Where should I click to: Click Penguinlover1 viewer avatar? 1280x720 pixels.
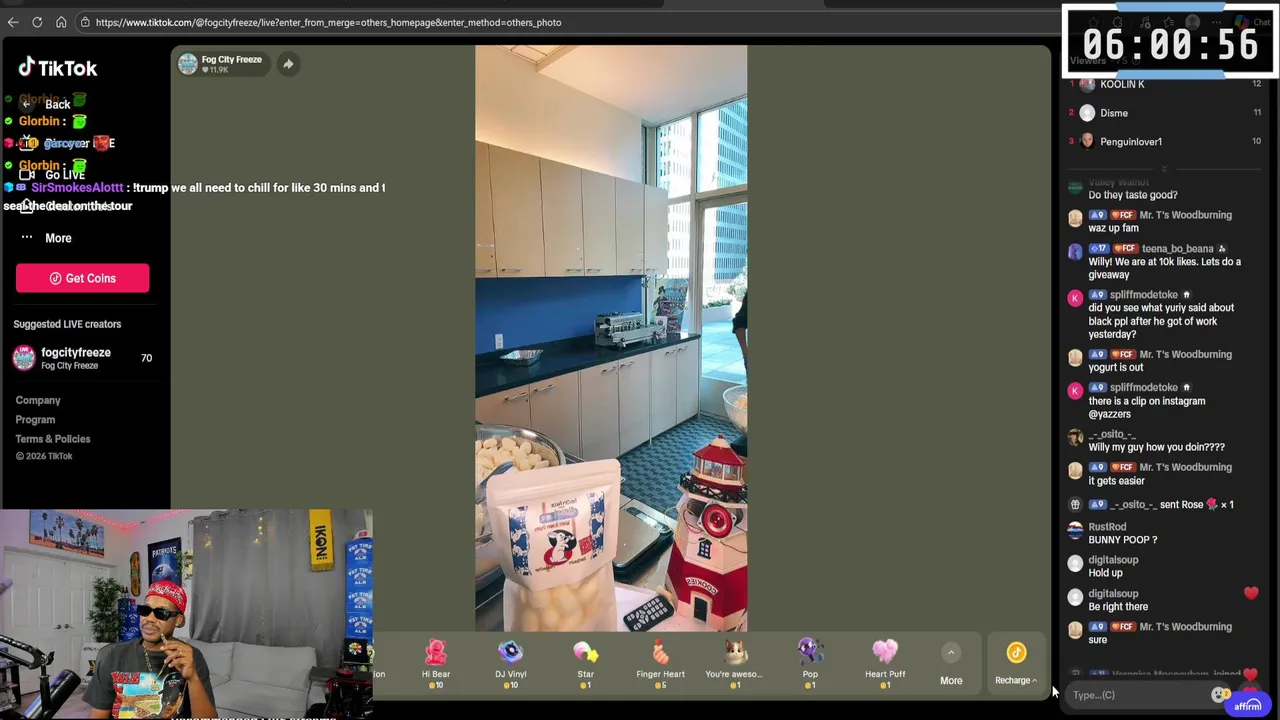1087,141
